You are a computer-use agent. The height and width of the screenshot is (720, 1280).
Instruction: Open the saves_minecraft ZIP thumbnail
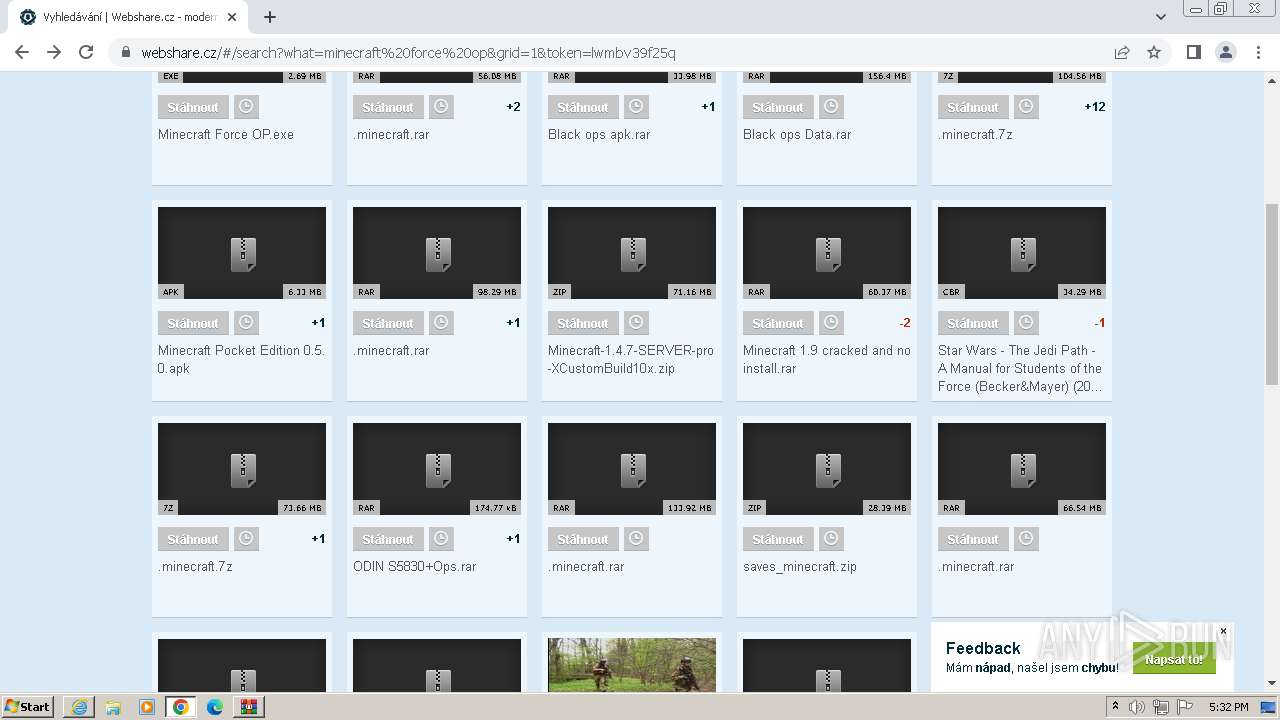coord(827,469)
